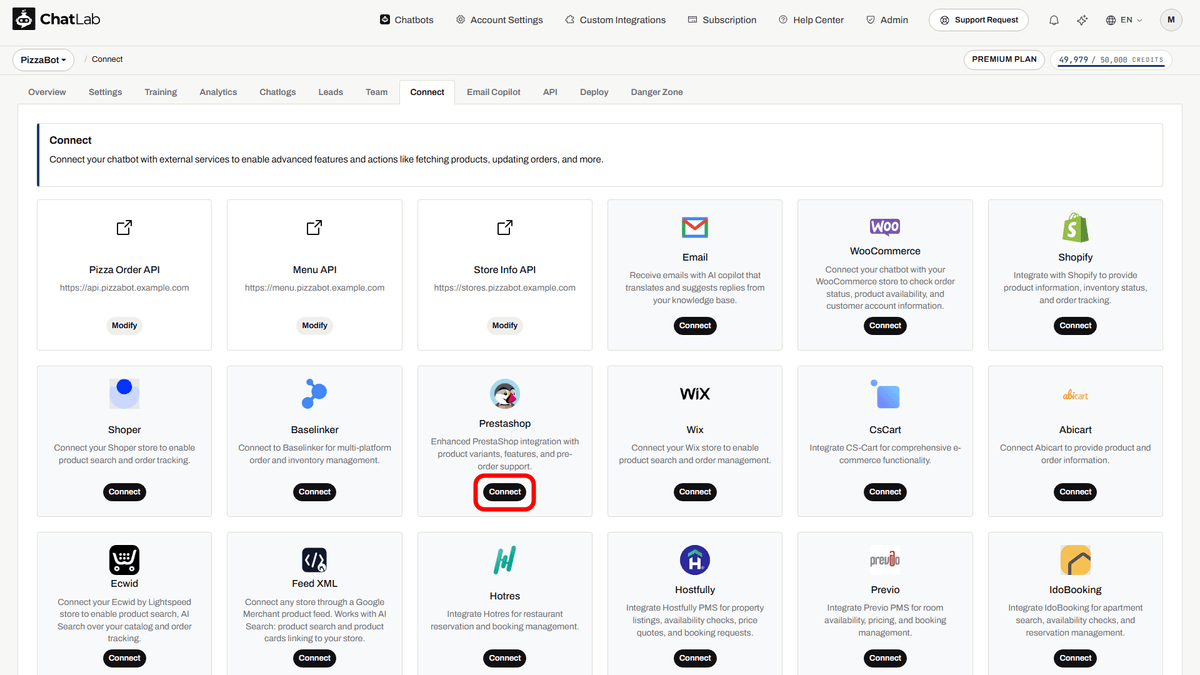Switch to the Settings tab
1200x675 pixels.
tap(105, 92)
